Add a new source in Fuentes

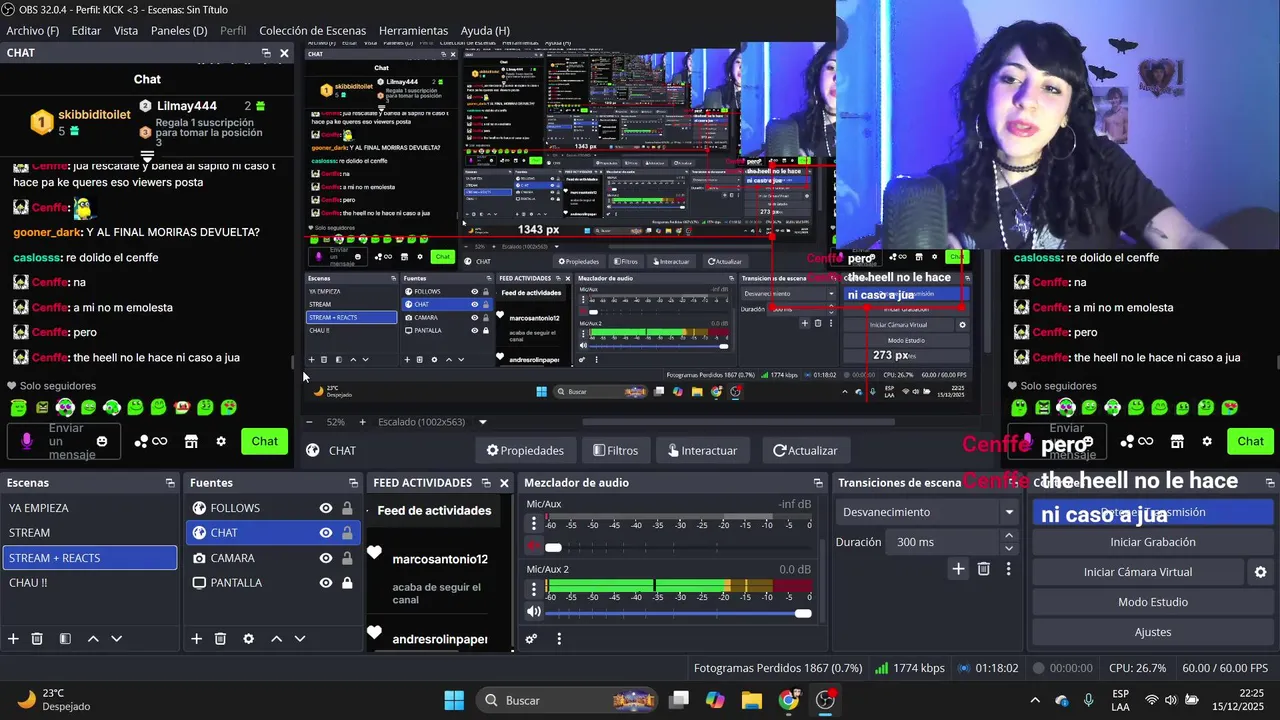tap(197, 639)
